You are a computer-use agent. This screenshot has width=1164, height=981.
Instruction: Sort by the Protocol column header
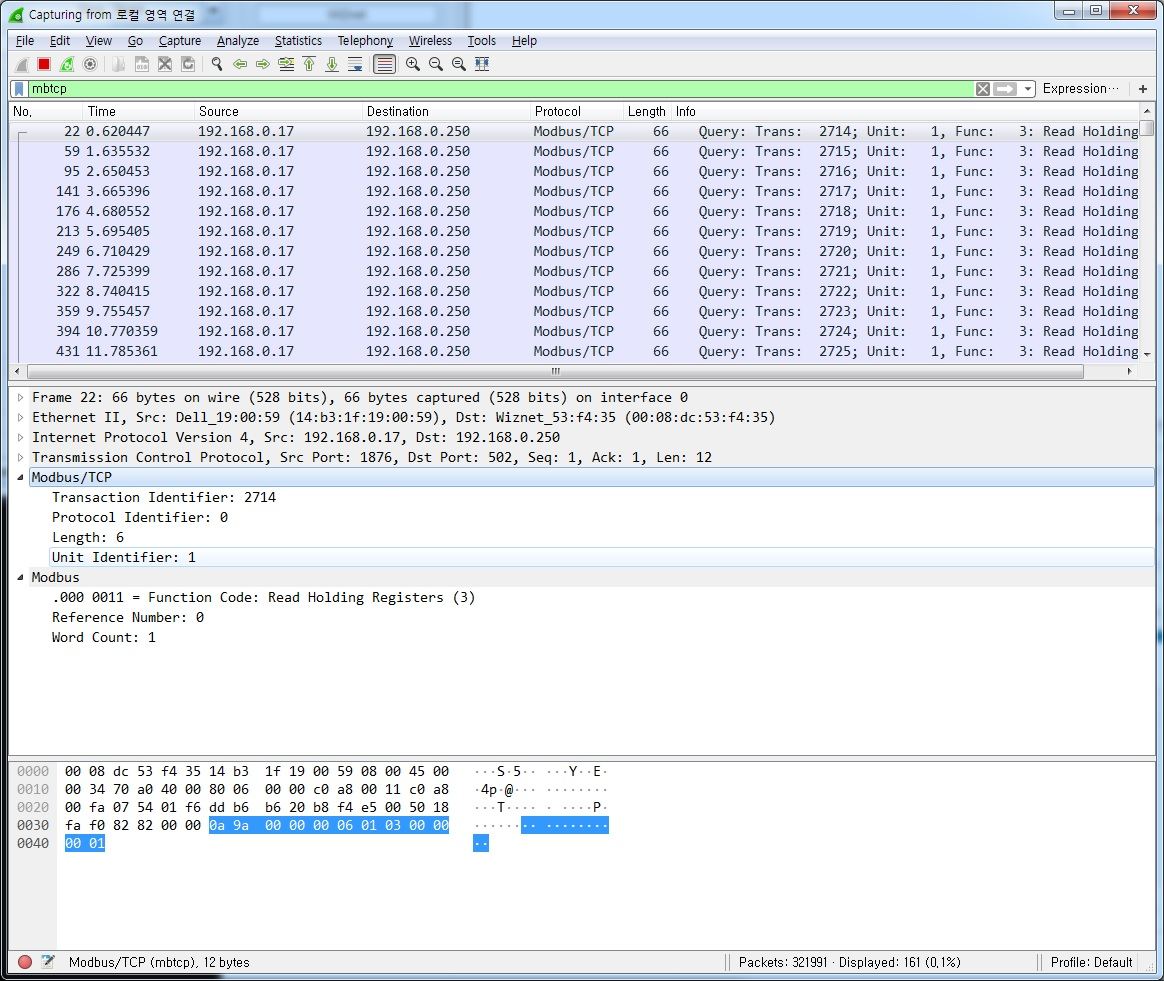point(577,111)
